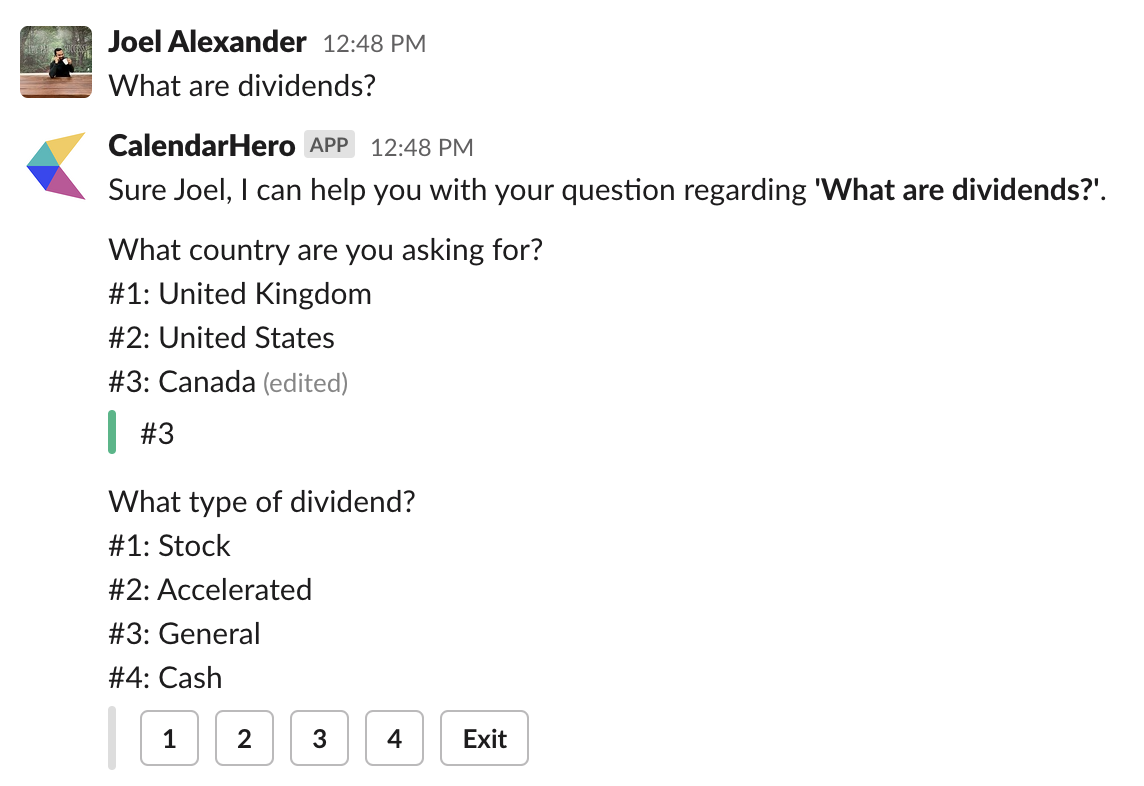Click the "#2: United States" option line
The image size is (1144, 786).
(x=222, y=338)
